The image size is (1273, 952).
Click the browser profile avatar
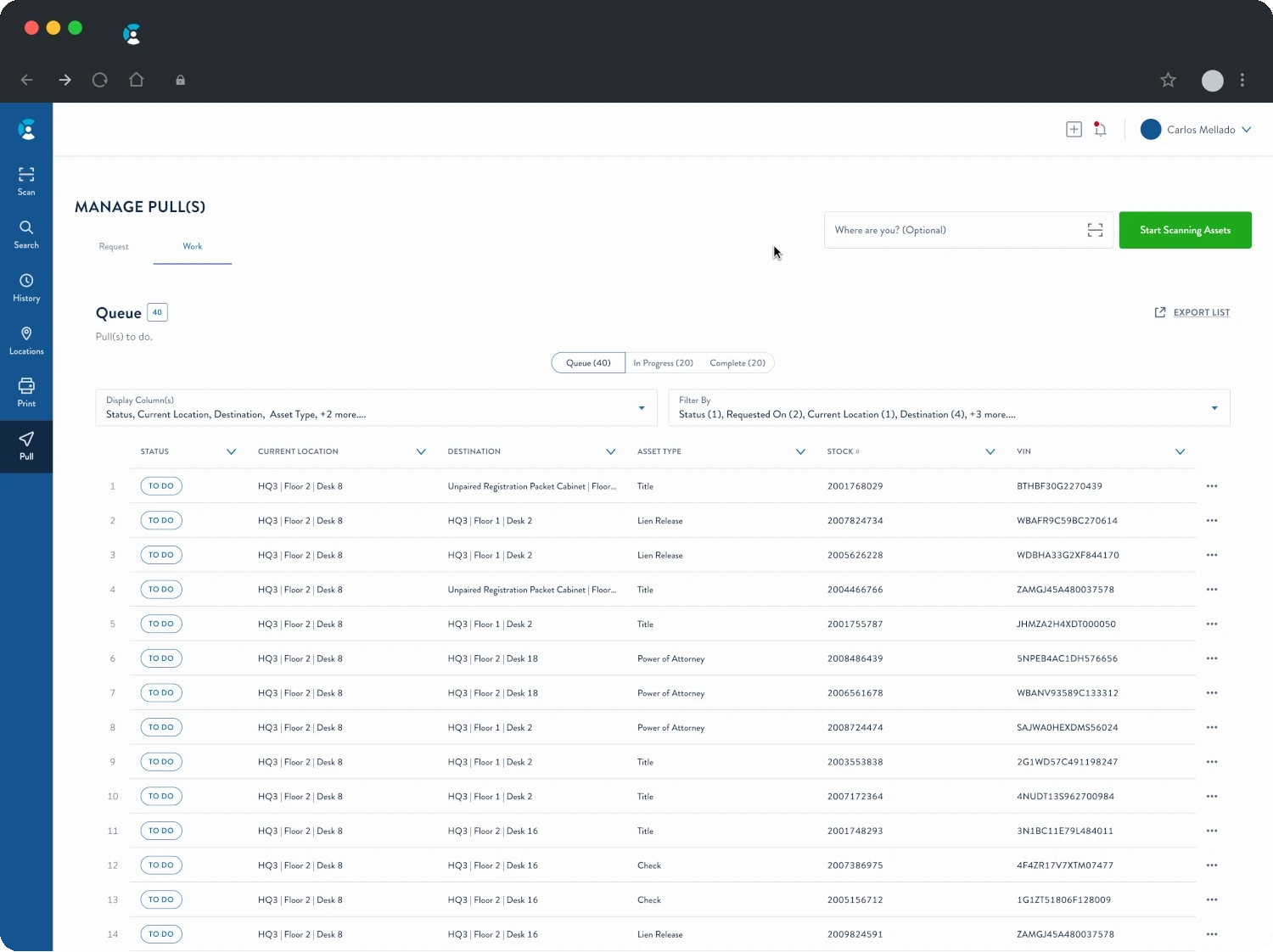pos(1212,80)
